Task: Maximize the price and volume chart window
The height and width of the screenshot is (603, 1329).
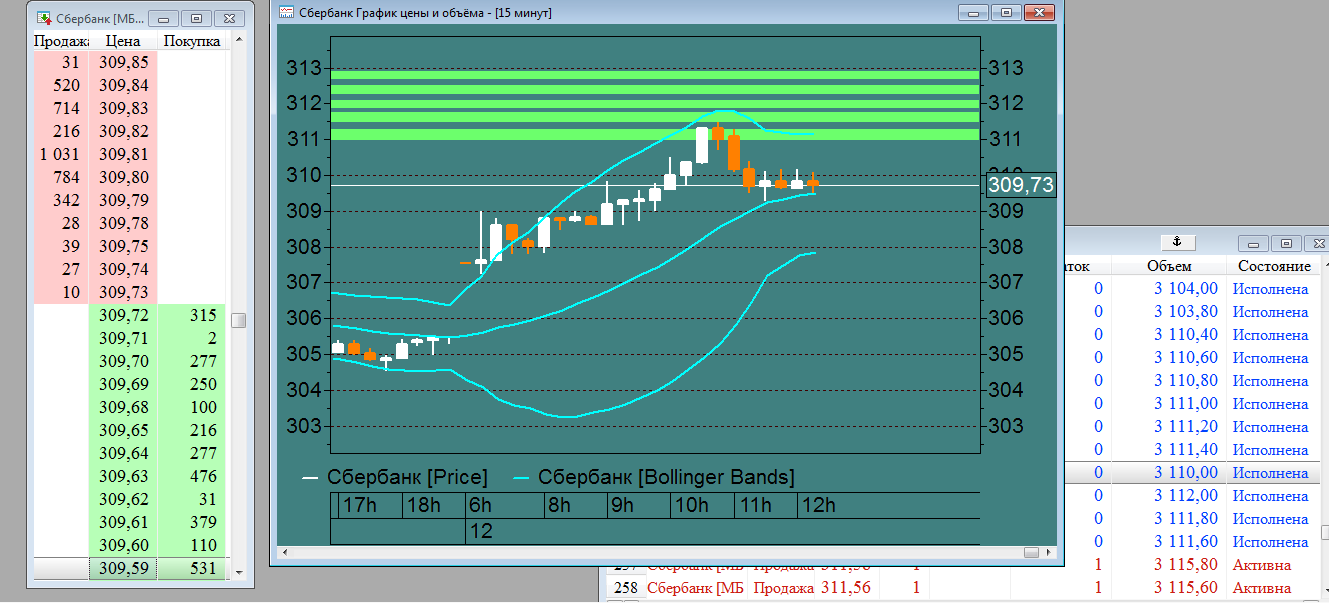Action: (1005, 13)
